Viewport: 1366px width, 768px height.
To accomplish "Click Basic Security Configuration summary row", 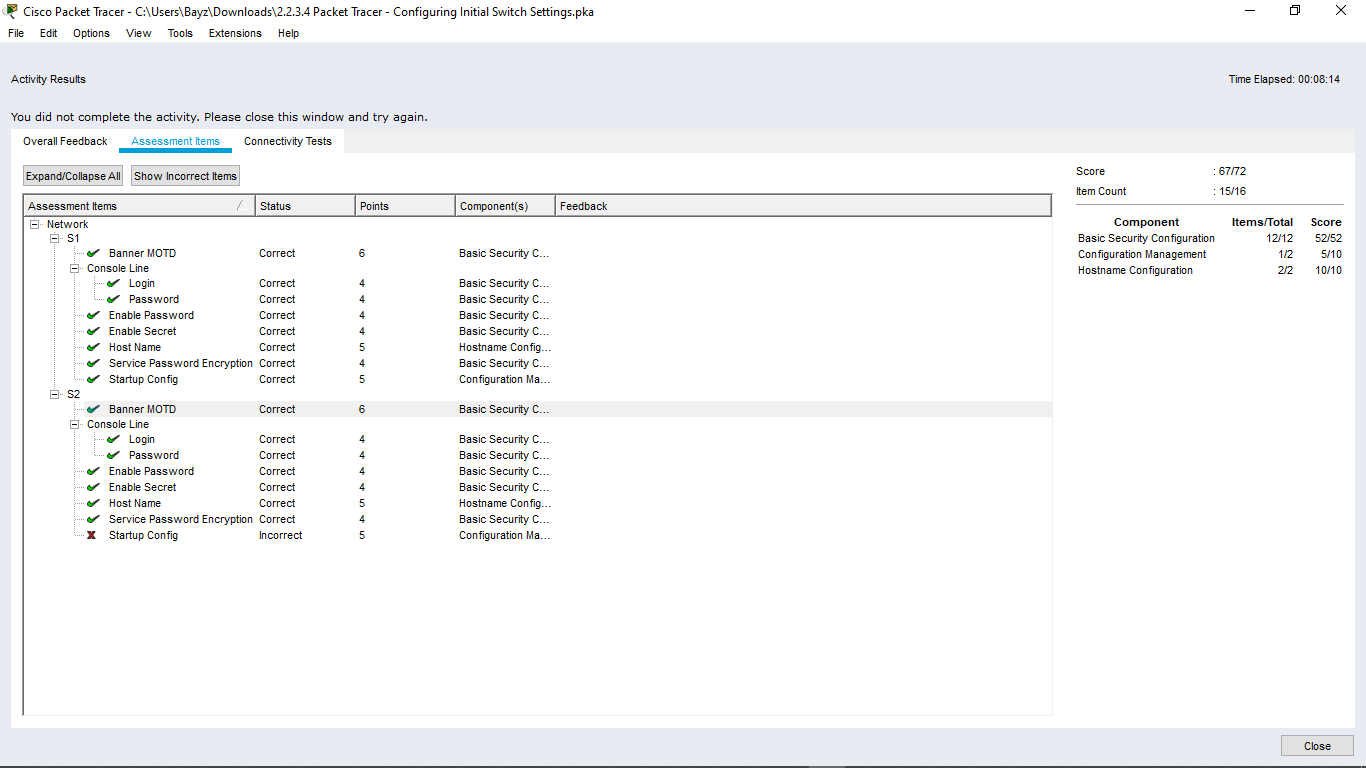I will coord(1209,238).
